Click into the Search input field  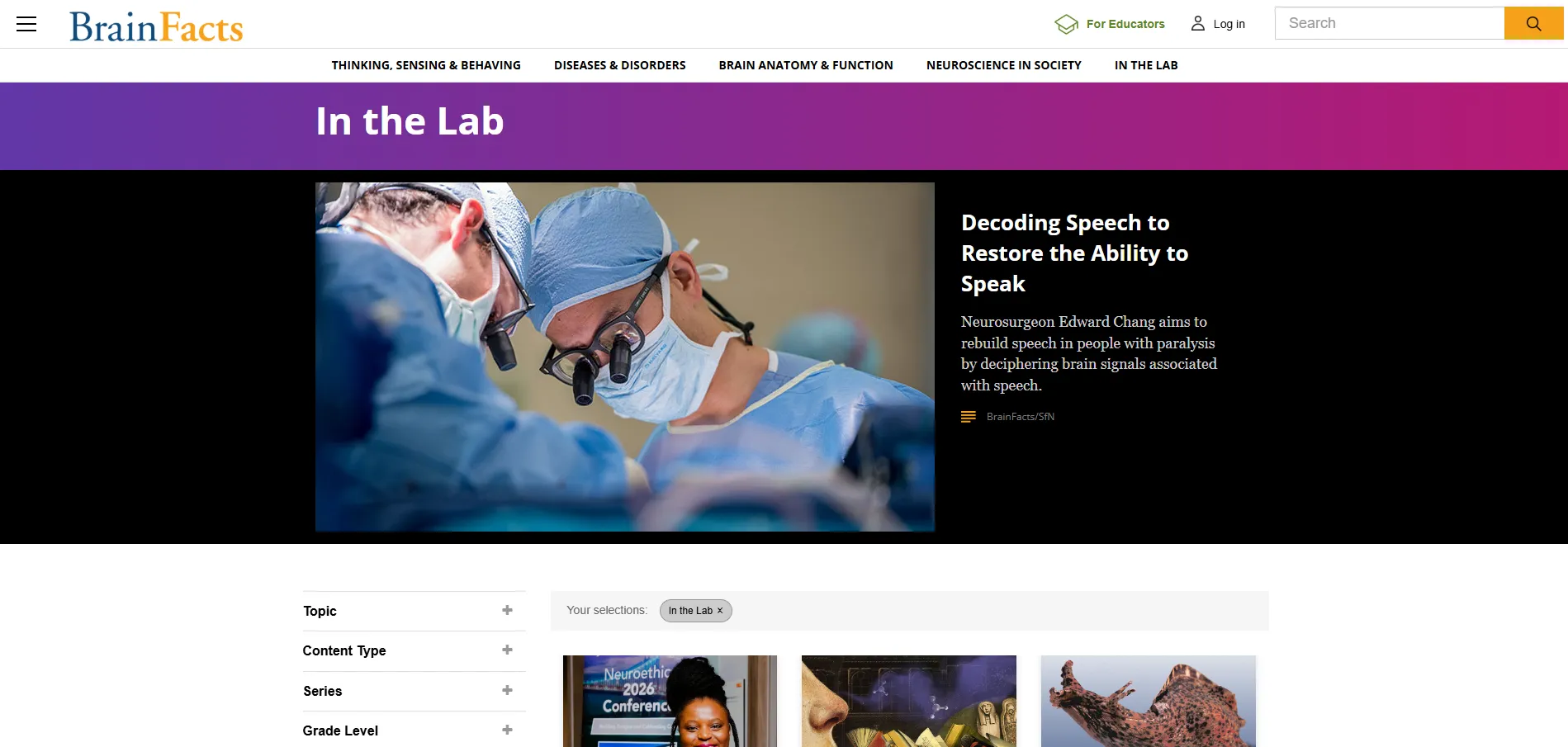click(1390, 23)
